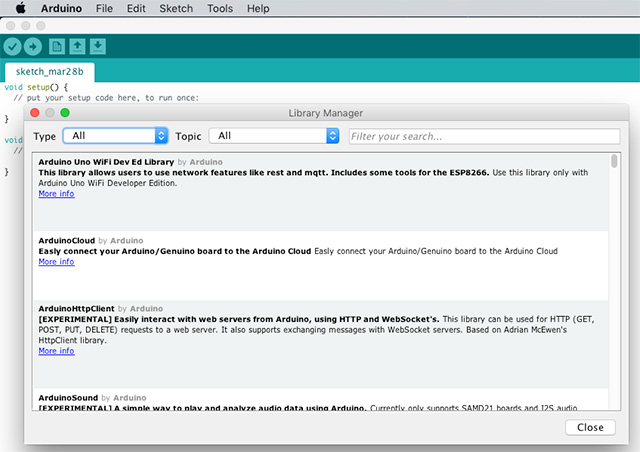The width and height of the screenshot is (640, 452).
Task: Open the Edit menu
Action: [136, 8]
